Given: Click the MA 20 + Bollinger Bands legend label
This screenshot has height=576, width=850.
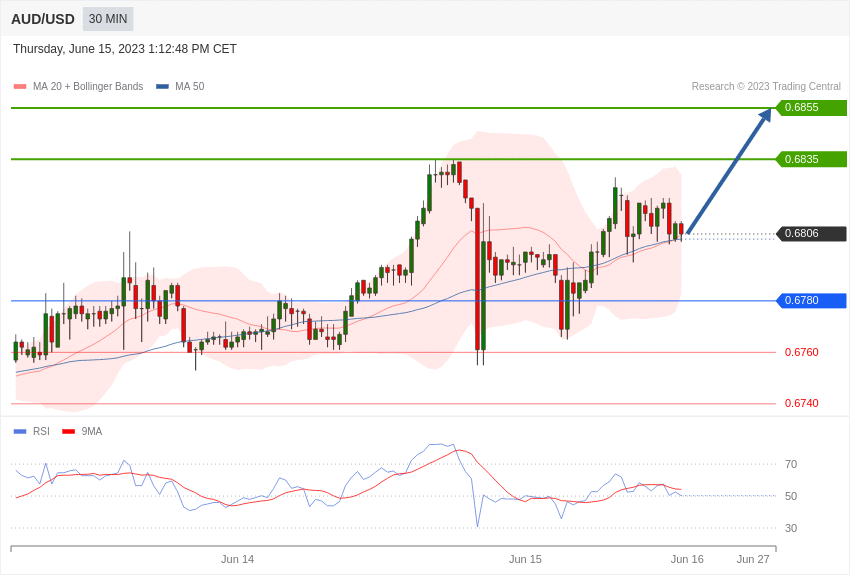Looking at the screenshot, I should pos(88,87).
